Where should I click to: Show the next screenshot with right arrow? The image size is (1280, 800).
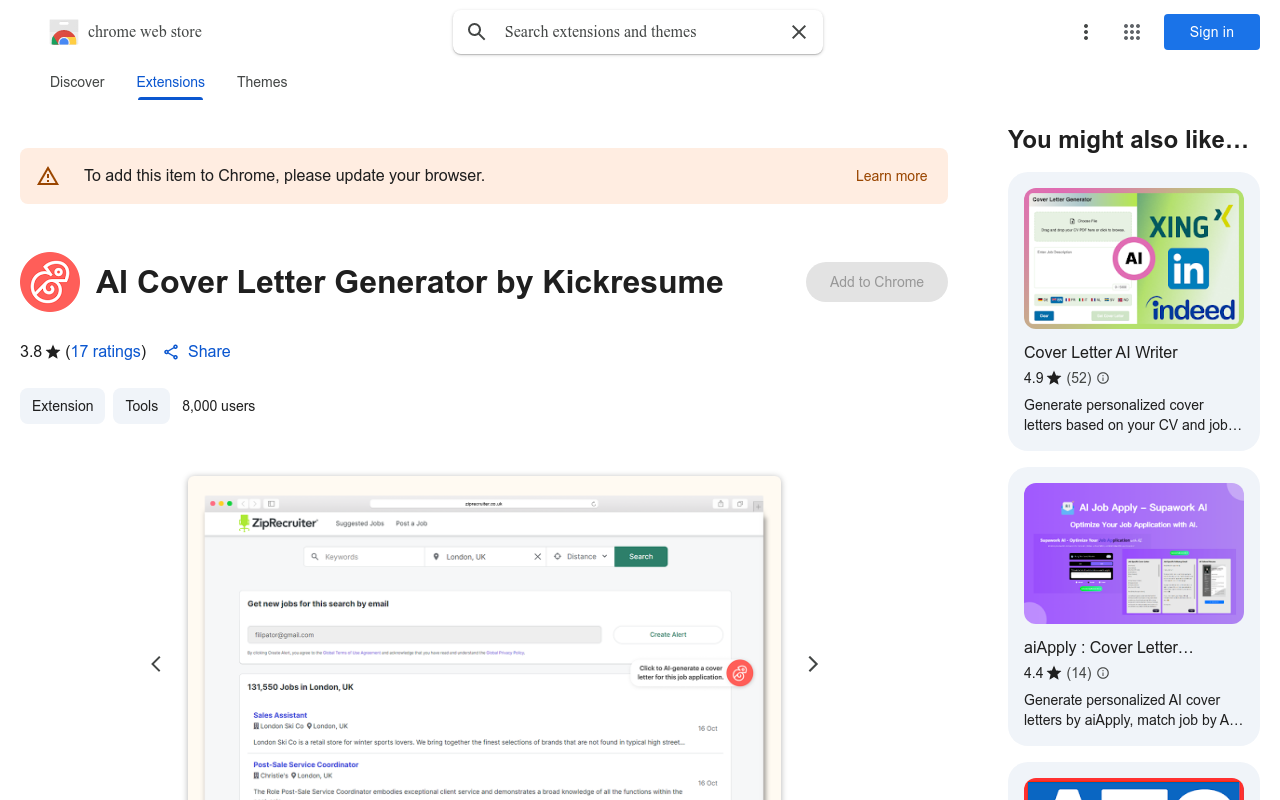(x=813, y=664)
